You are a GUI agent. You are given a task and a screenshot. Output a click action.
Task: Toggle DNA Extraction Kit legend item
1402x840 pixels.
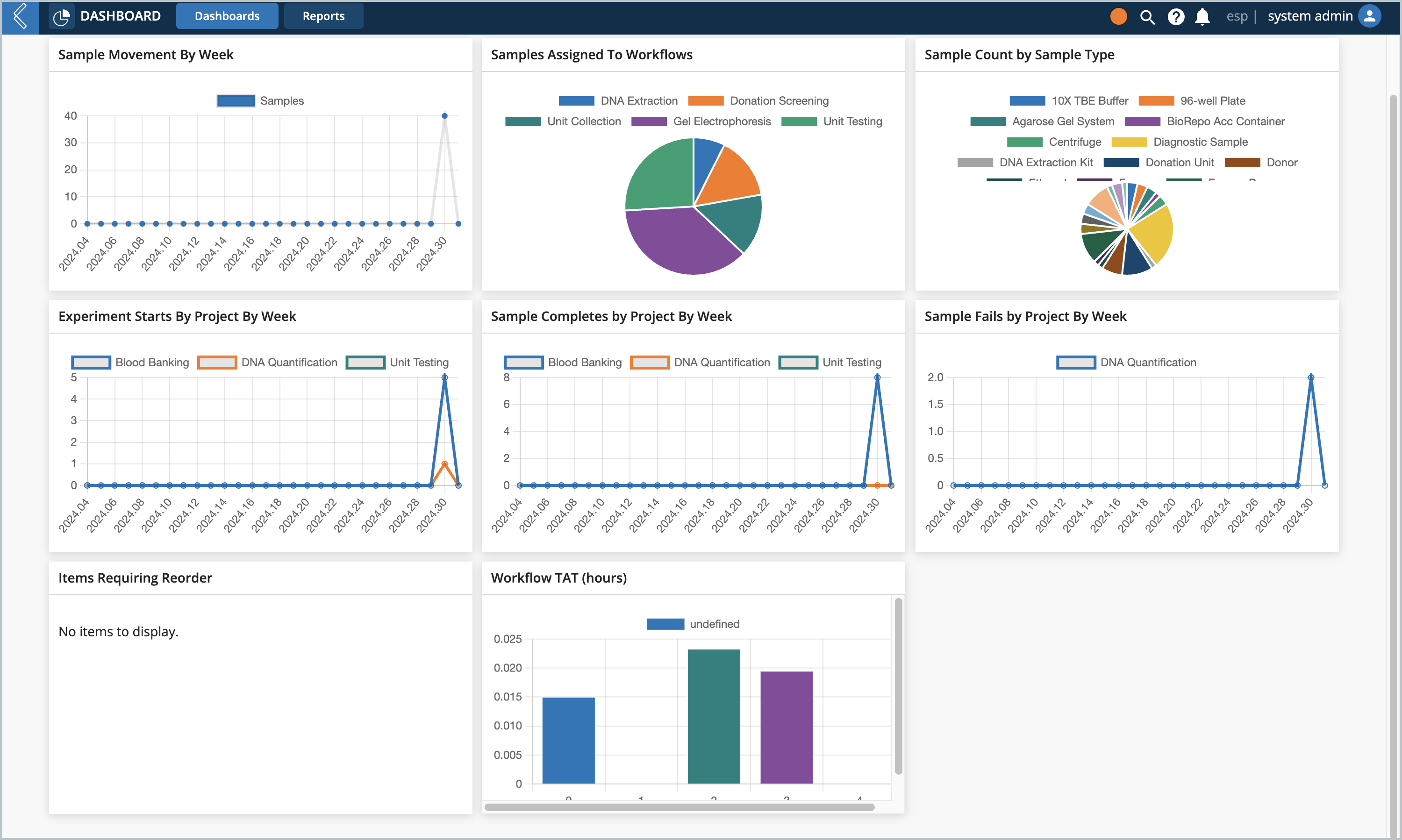pos(1025,163)
